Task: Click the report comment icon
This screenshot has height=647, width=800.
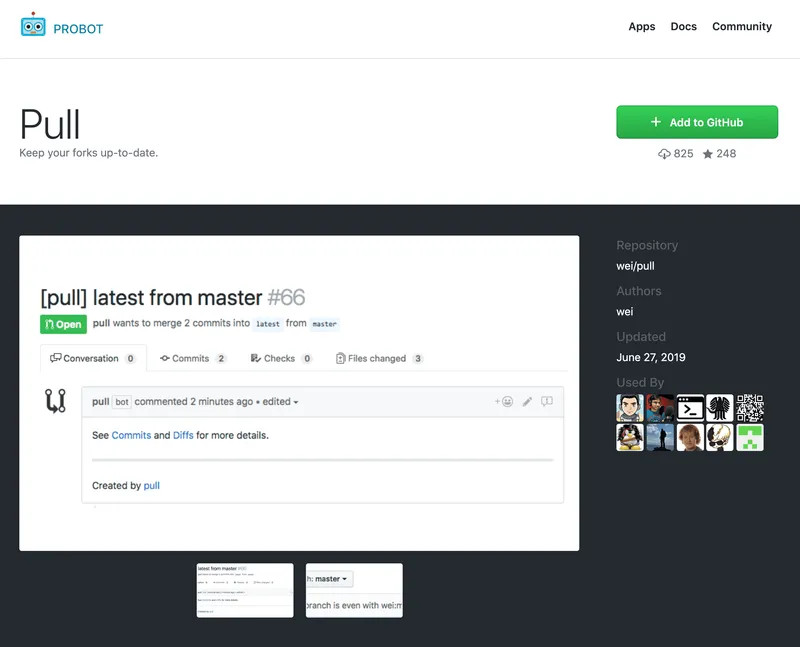Action: coord(546,402)
